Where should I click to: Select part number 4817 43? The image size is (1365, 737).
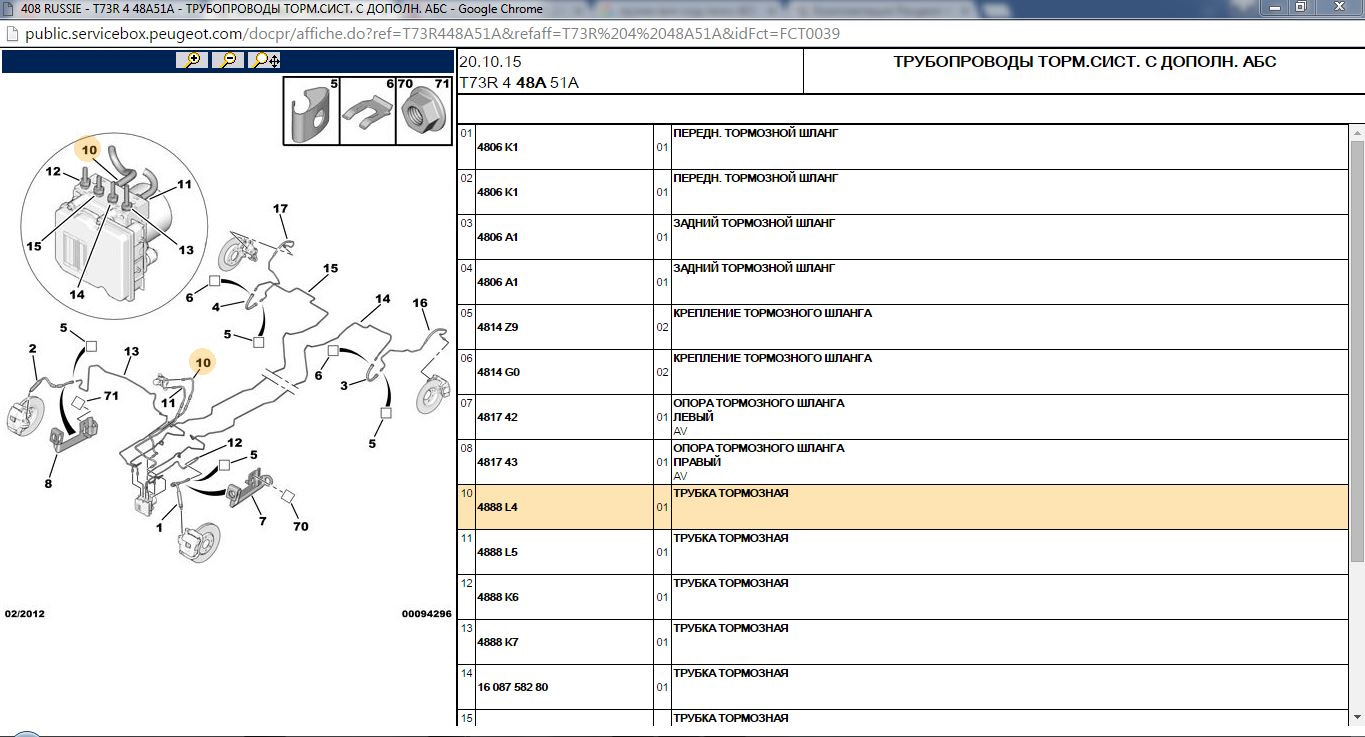coord(497,462)
